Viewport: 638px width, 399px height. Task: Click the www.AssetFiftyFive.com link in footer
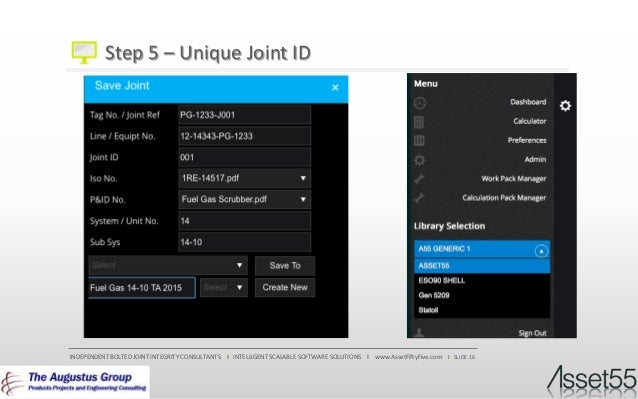click(408, 357)
